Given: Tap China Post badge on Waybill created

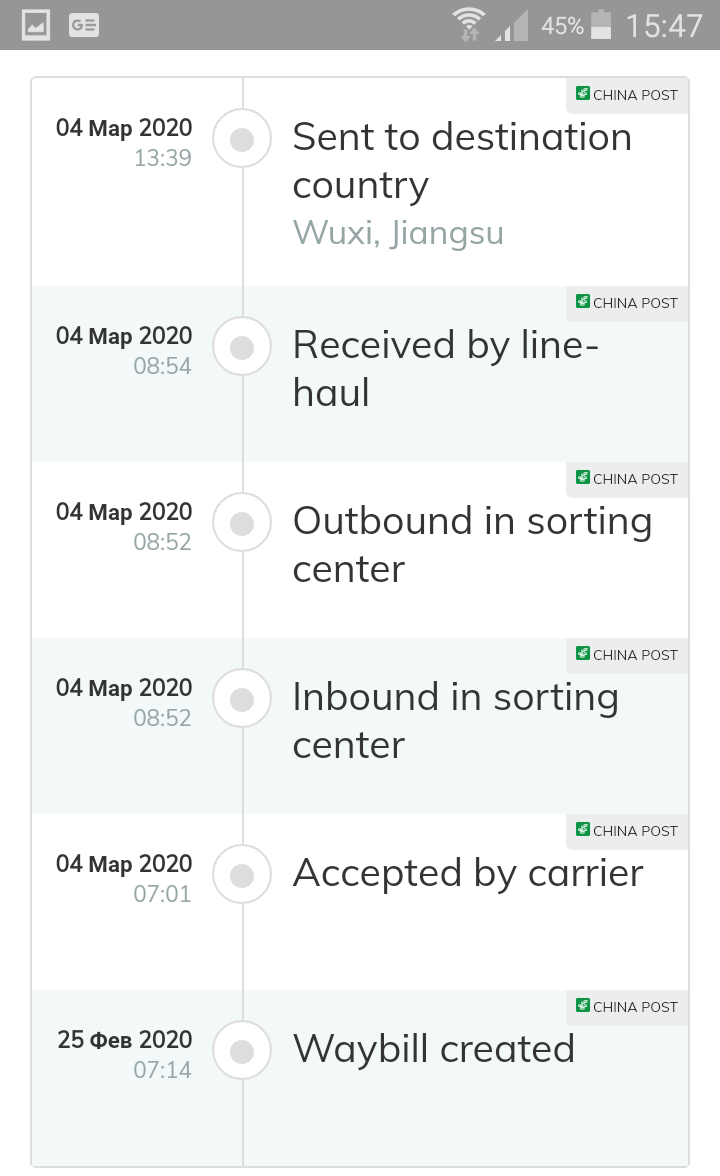Looking at the screenshot, I should (627, 1007).
